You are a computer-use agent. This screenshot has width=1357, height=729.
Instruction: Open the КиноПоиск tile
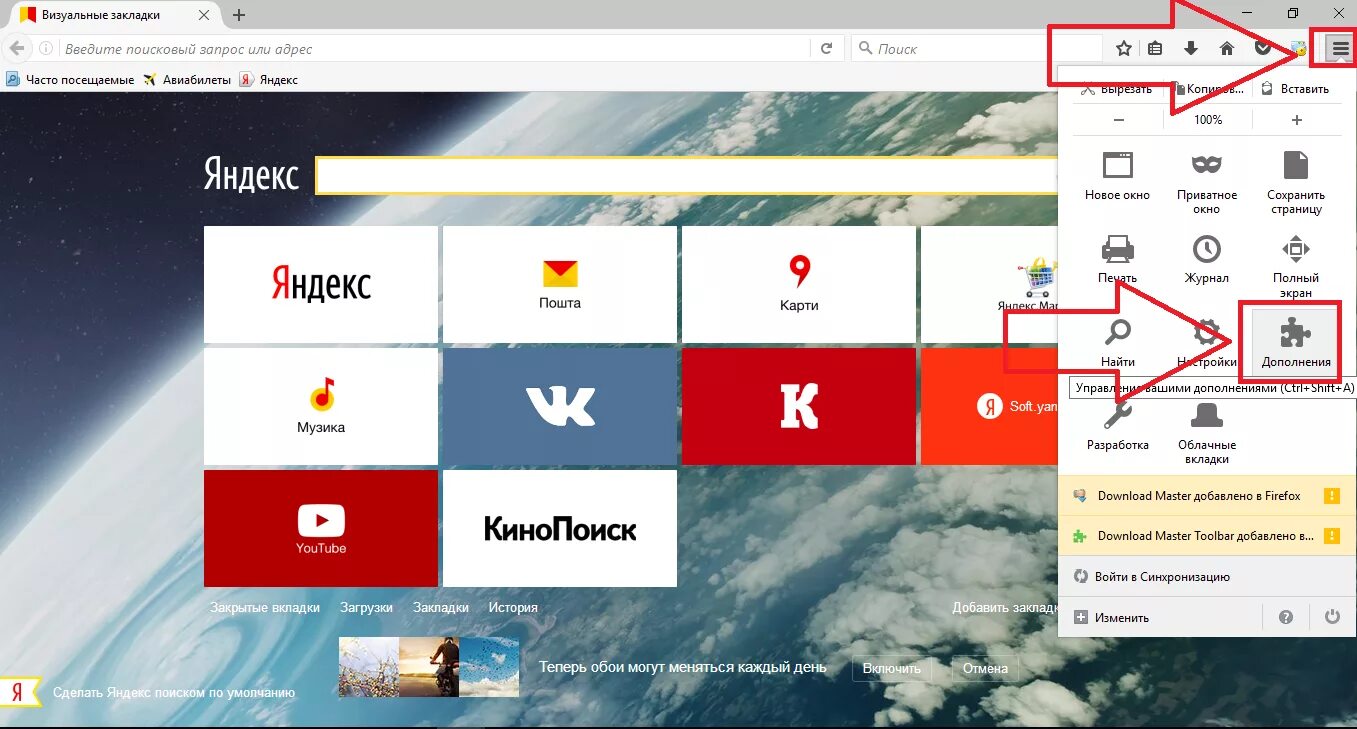pos(560,528)
